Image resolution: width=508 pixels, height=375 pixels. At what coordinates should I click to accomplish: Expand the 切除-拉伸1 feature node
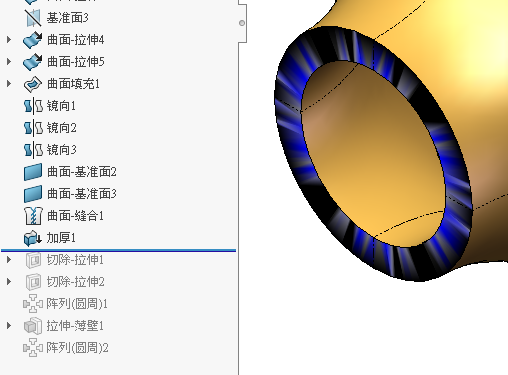pos(9,260)
